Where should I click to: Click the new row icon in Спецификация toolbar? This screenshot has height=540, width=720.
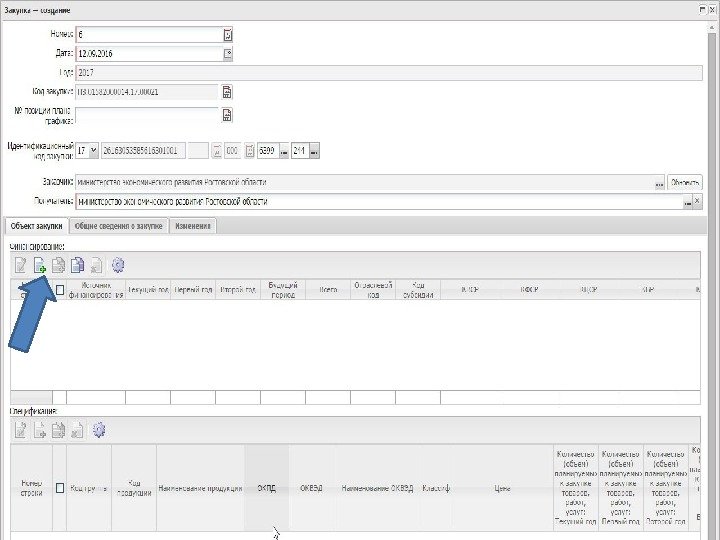[40, 430]
